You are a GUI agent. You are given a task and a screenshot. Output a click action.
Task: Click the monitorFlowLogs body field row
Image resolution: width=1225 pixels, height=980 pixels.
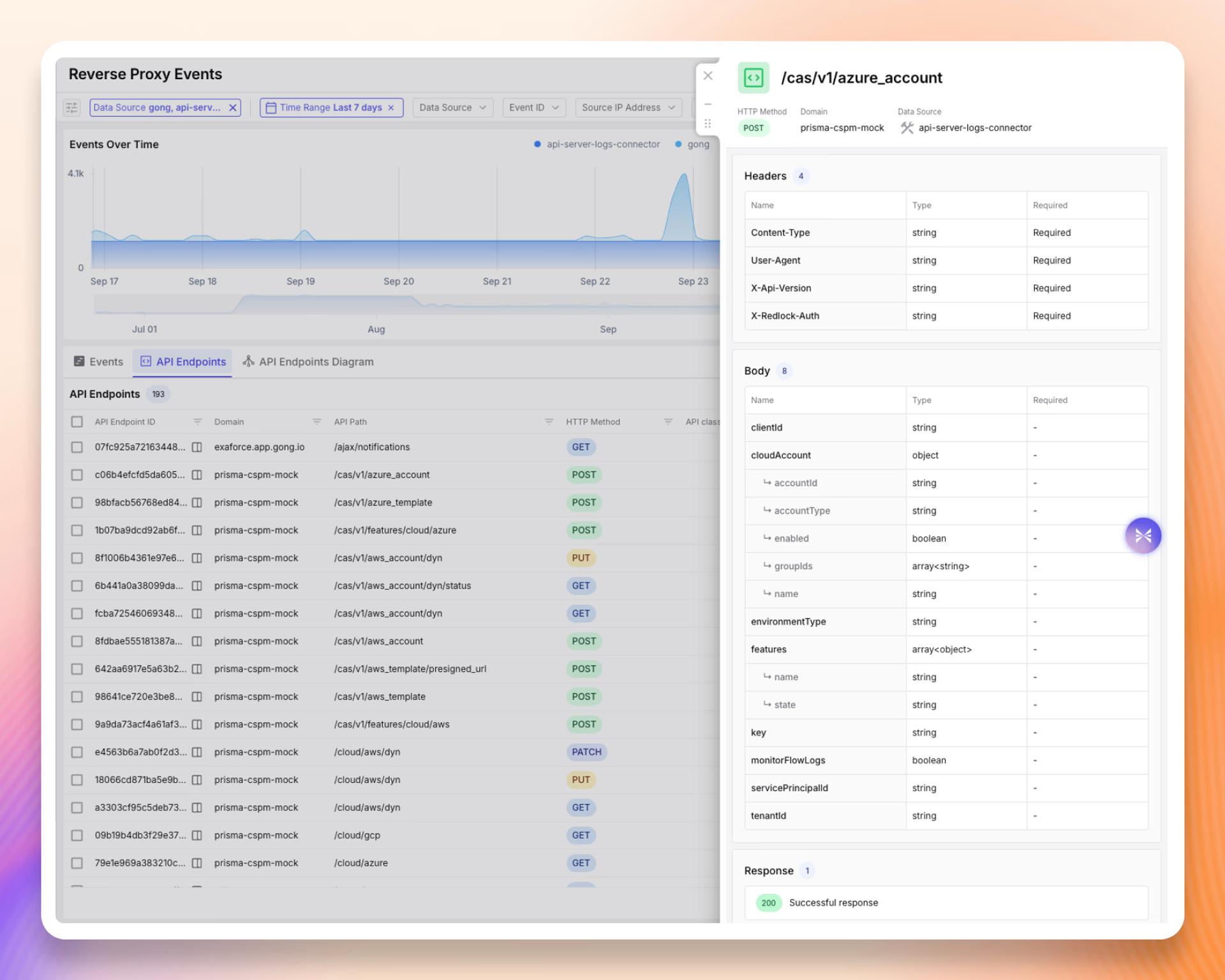(x=946, y=761)
